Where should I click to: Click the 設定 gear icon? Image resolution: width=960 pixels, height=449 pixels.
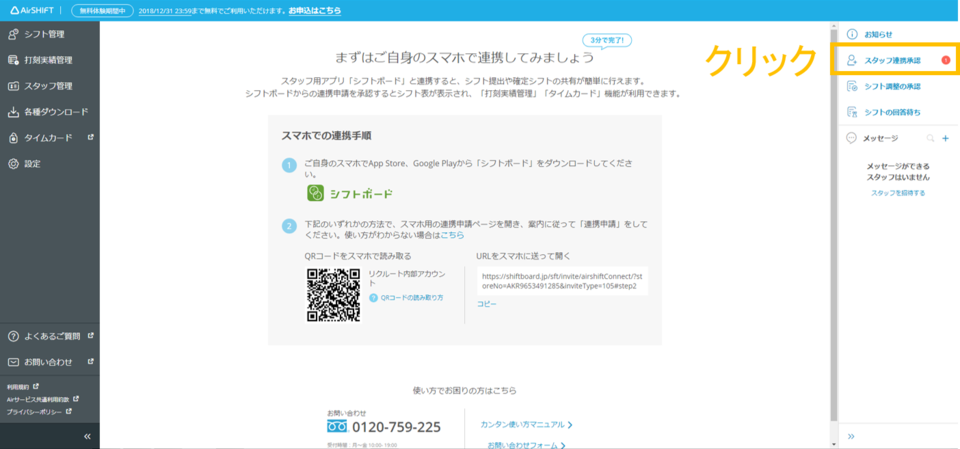pos(14,163)
